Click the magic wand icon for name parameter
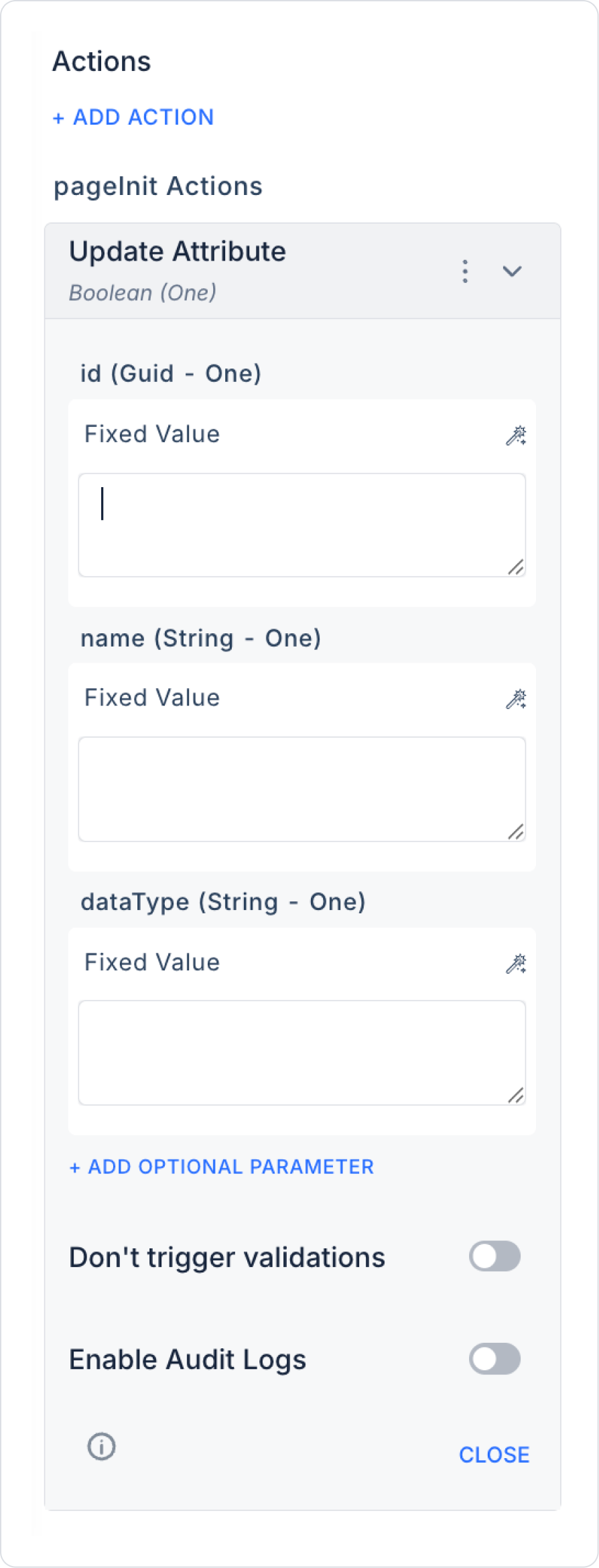Screen dimensions: 599x1568 point(515,699)
